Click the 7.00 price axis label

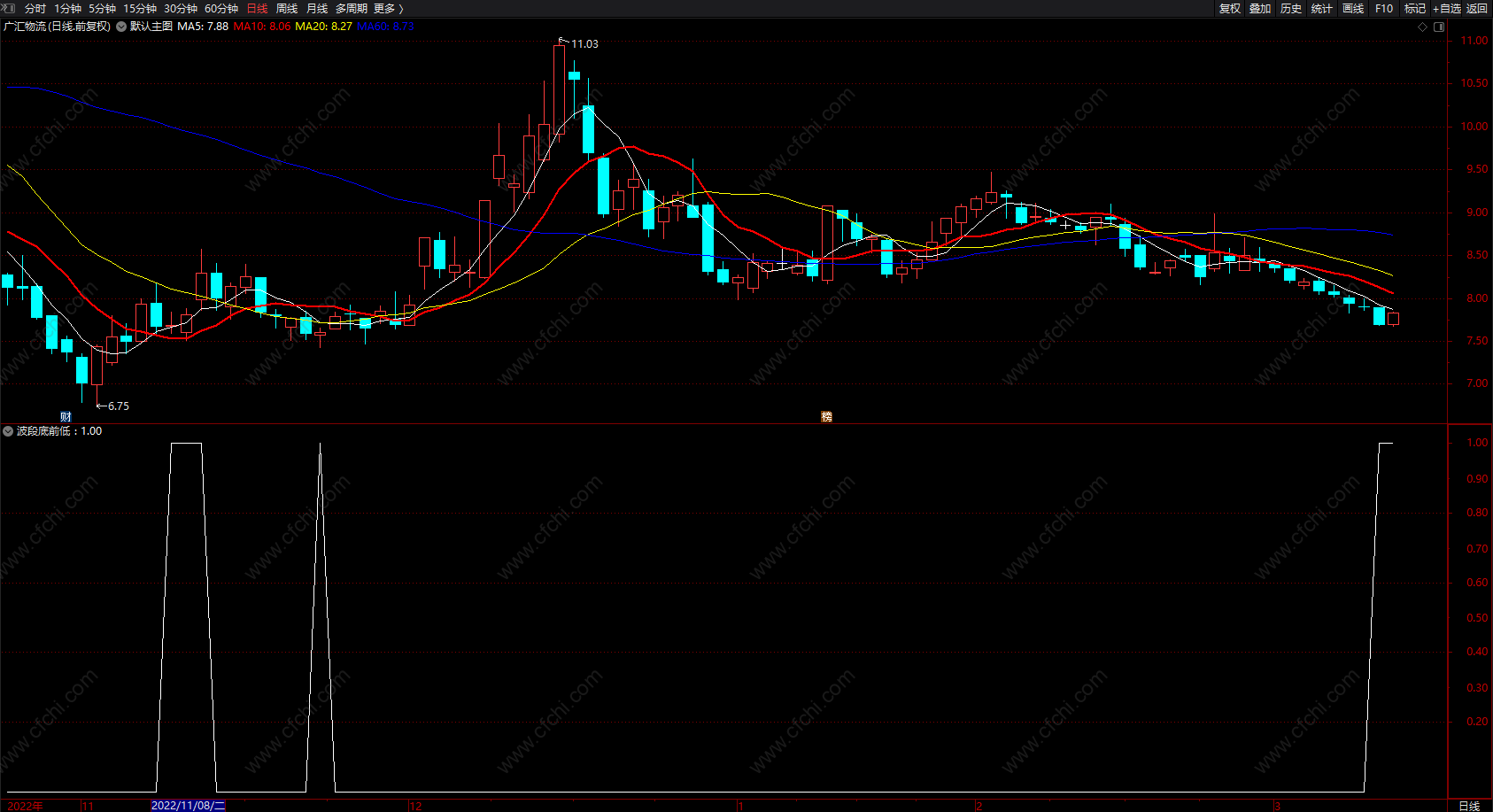pyautogui.click(x=1477, y=383)
